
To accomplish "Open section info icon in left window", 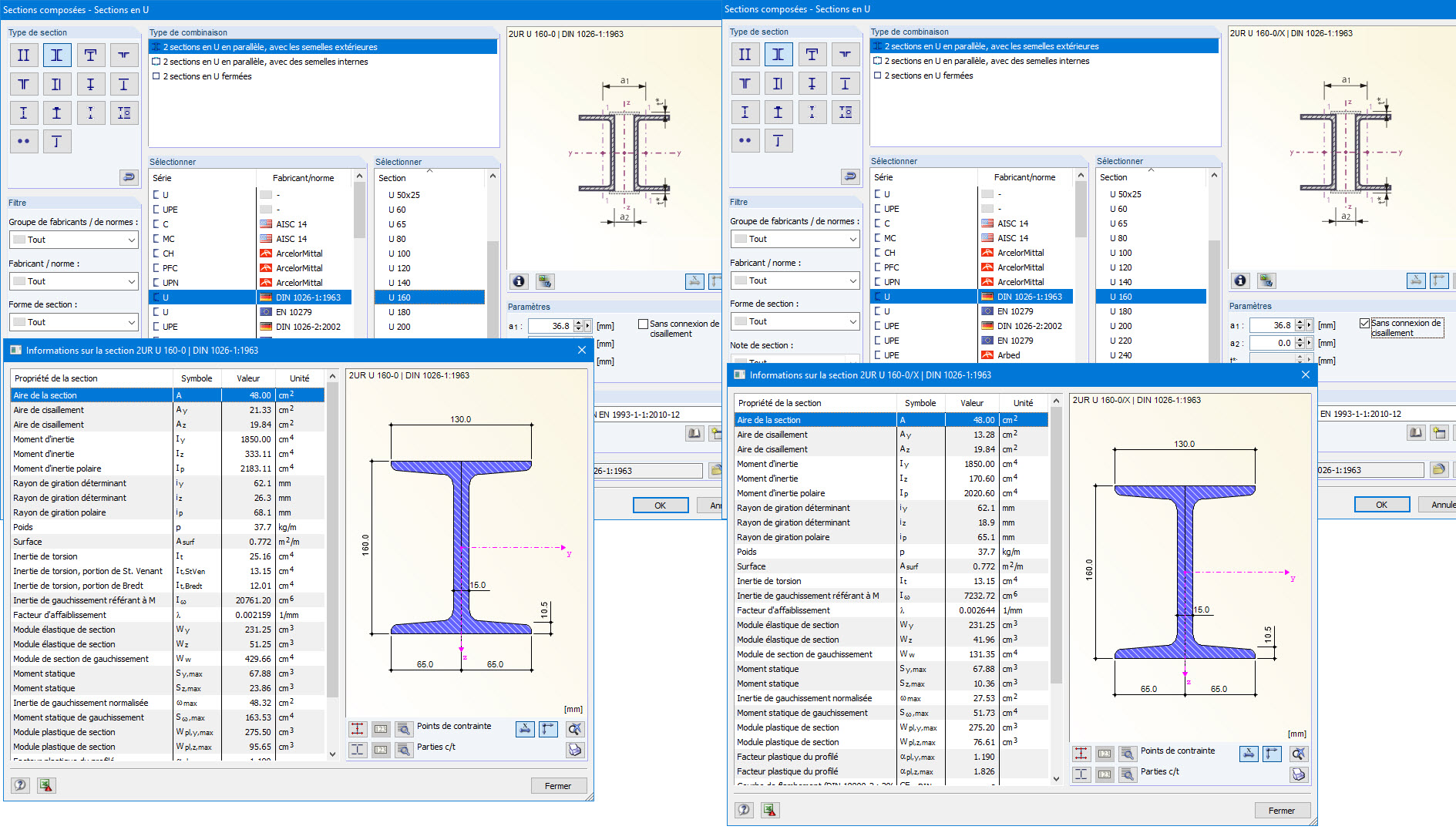I will pos(519,281).
